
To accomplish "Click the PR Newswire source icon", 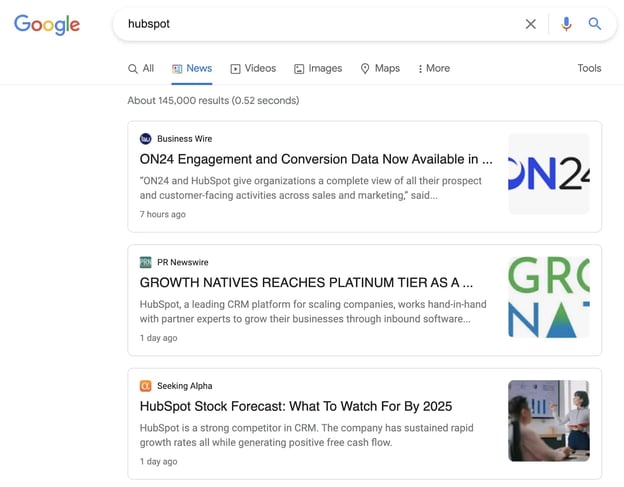I will click(x=146, y=262).
